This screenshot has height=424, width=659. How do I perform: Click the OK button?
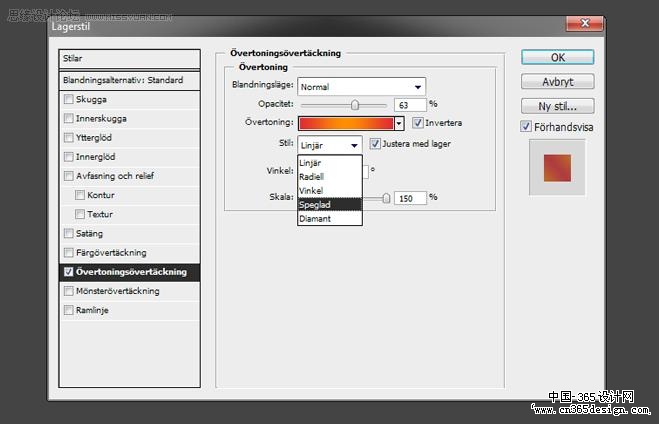557,57
